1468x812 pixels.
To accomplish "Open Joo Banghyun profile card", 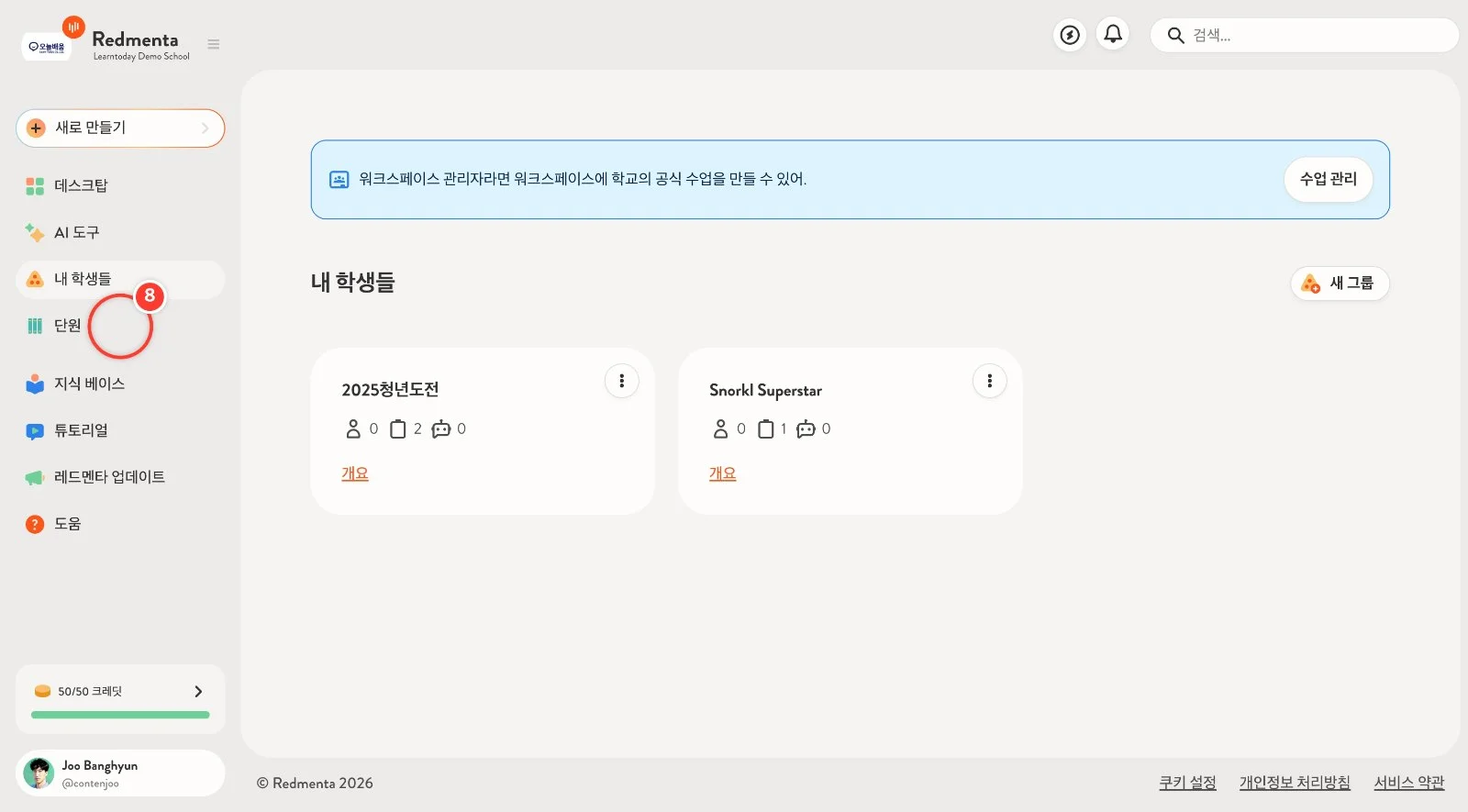I will point(120,773).
